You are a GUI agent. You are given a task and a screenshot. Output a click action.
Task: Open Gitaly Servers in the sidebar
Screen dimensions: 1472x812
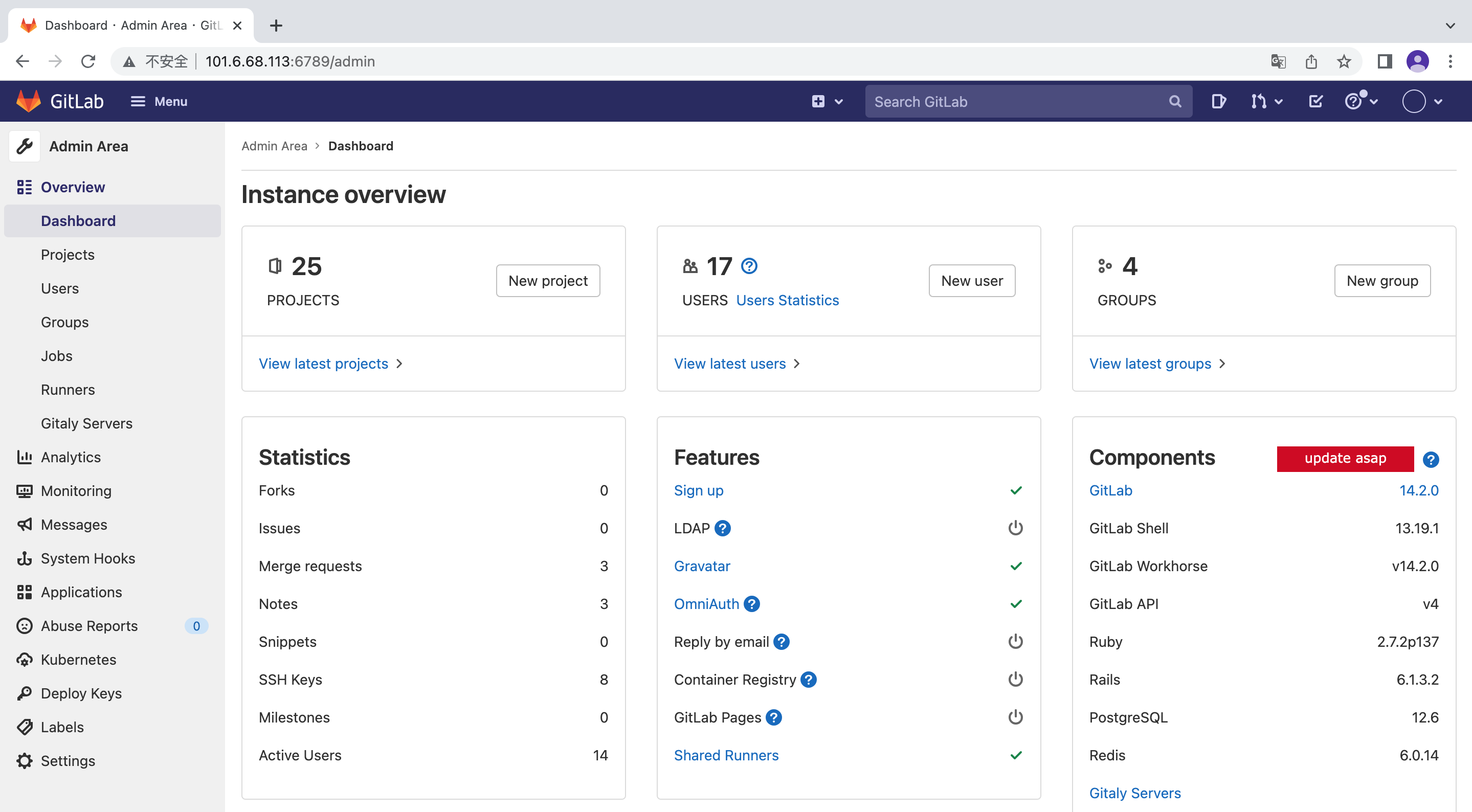pyautogui.click(x=86, y=423)
